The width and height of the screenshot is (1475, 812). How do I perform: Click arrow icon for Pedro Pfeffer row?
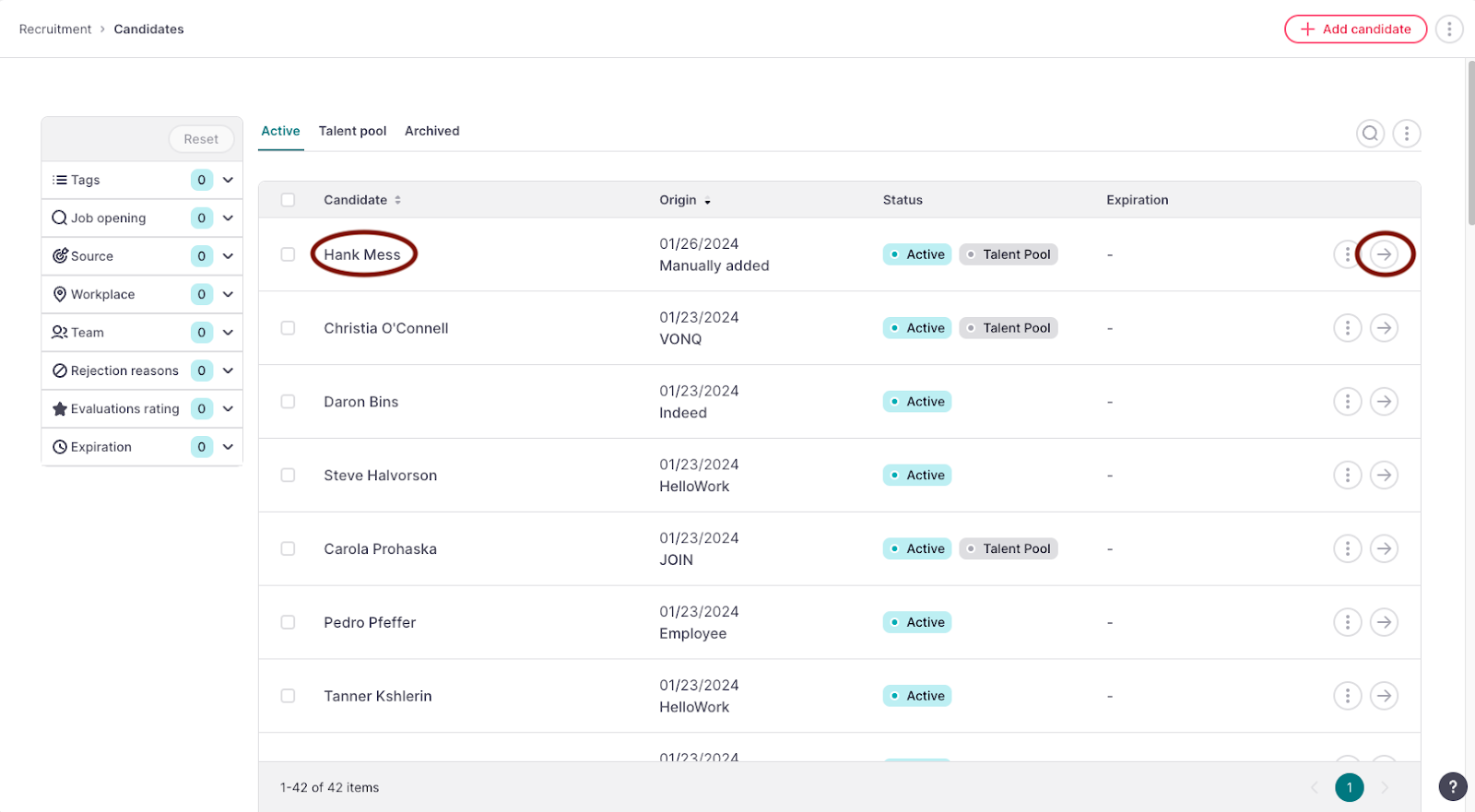1384,623
